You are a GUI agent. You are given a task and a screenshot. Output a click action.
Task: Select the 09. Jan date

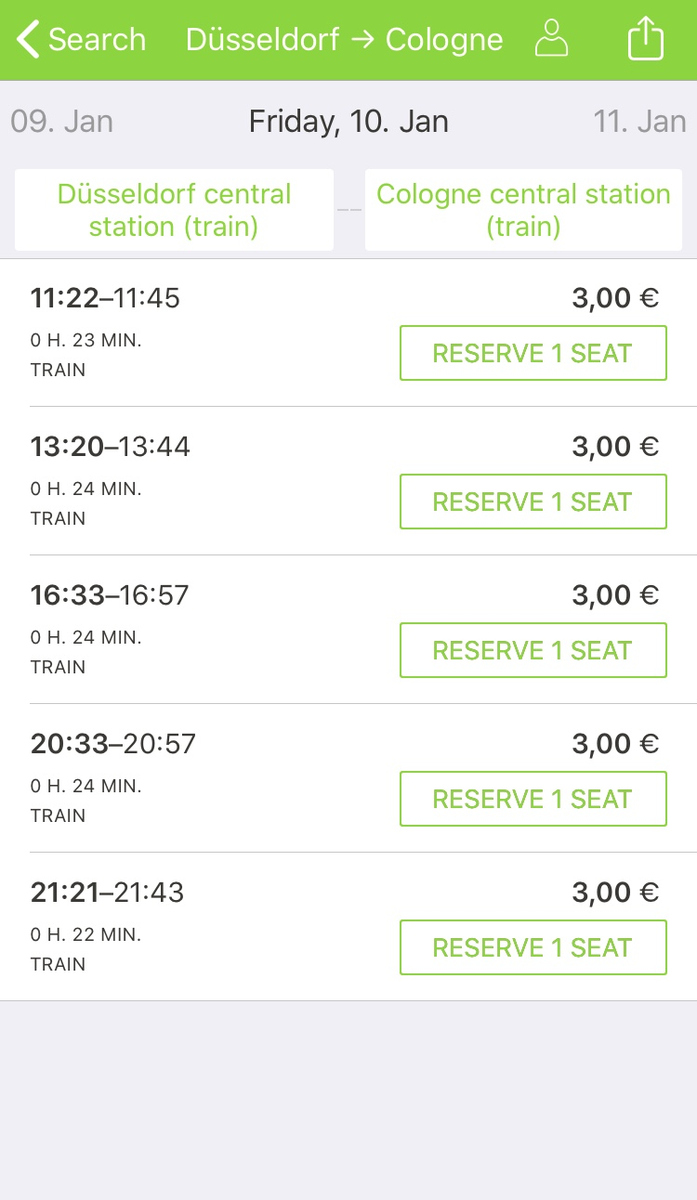[x=62, y=122]
